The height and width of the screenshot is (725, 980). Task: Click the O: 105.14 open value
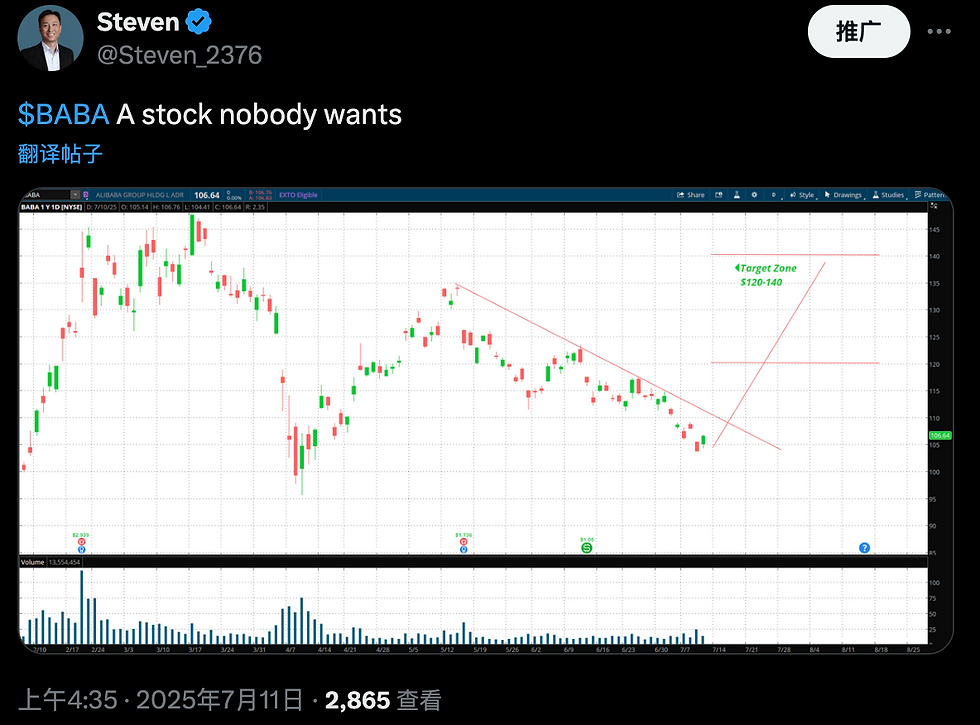134,207
